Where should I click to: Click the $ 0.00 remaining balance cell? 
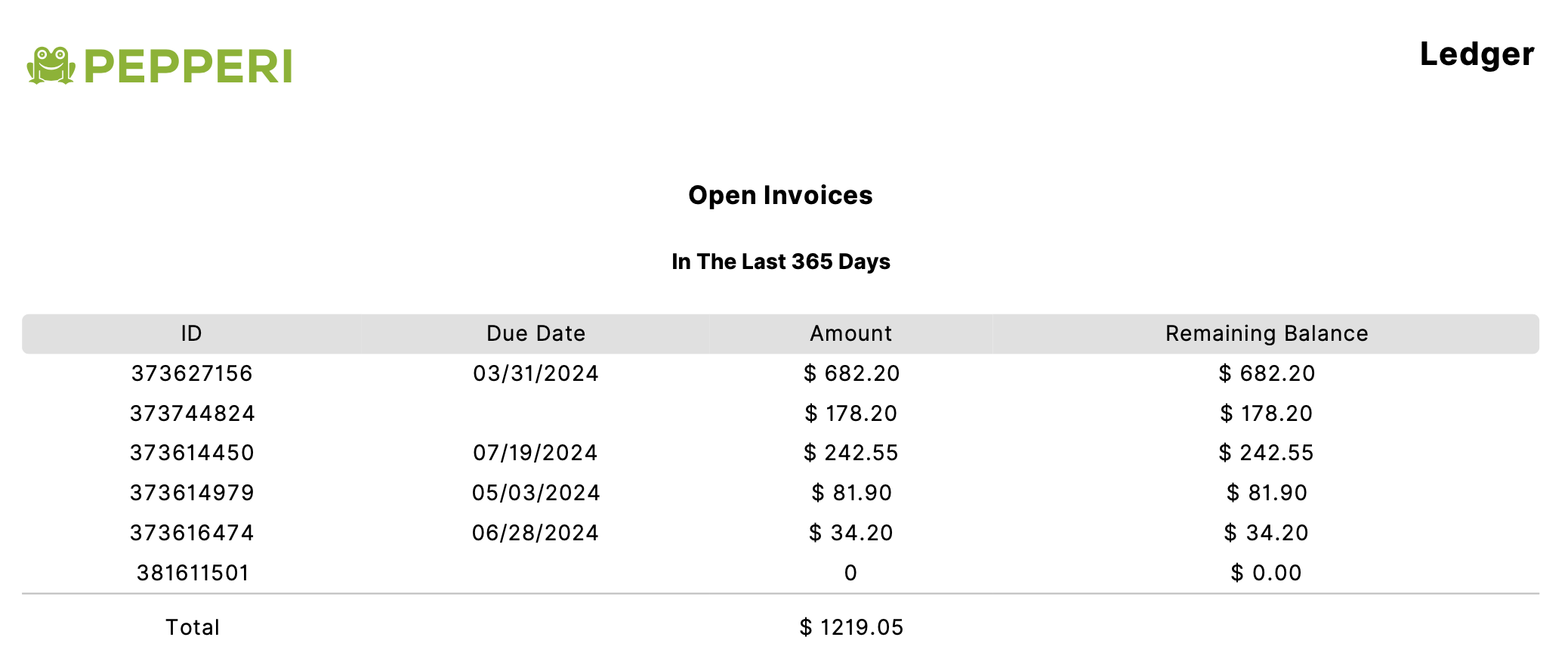pyautogui.click(x=1266, y=573)
